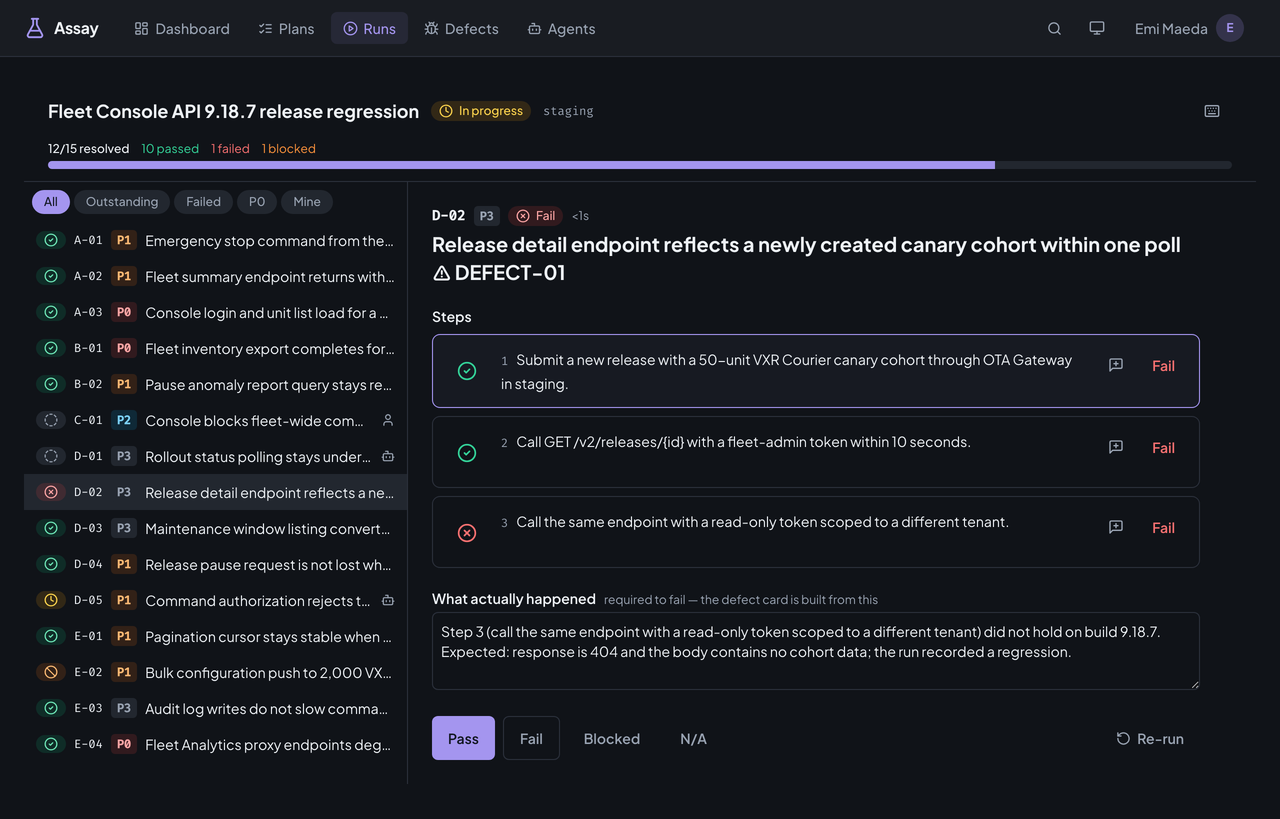Click the In progress status badge

tap(481, 111)
